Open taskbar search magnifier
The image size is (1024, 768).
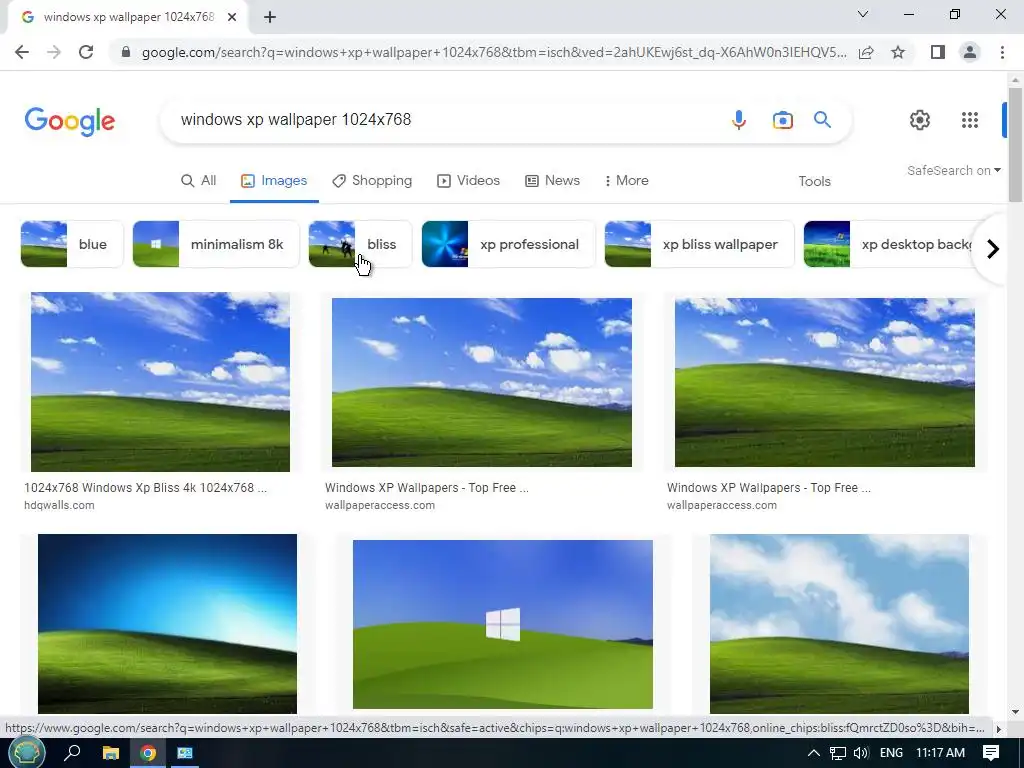pos(72,753)
